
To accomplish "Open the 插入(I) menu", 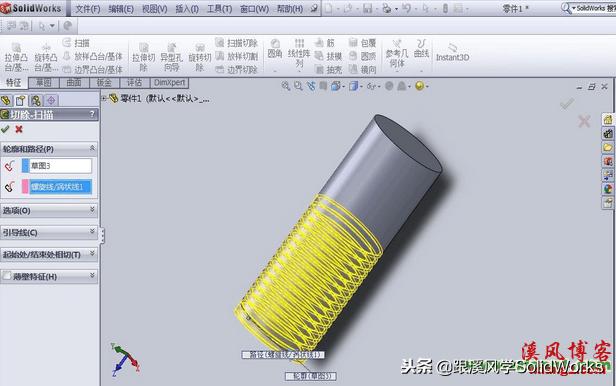I will tap(187, 9).
